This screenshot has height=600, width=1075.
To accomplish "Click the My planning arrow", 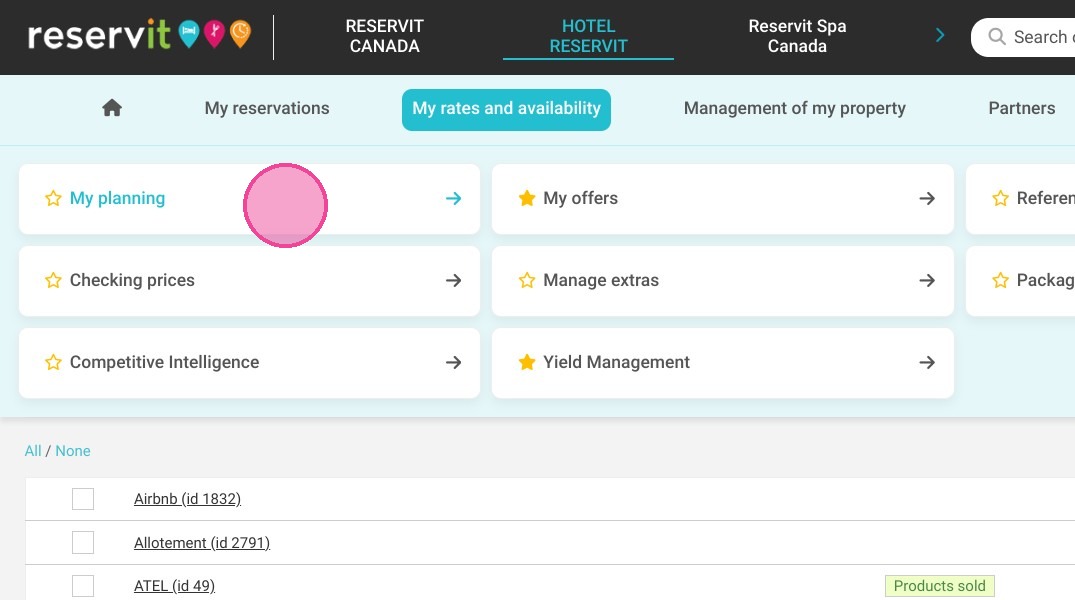I will (x=453, y=198).
